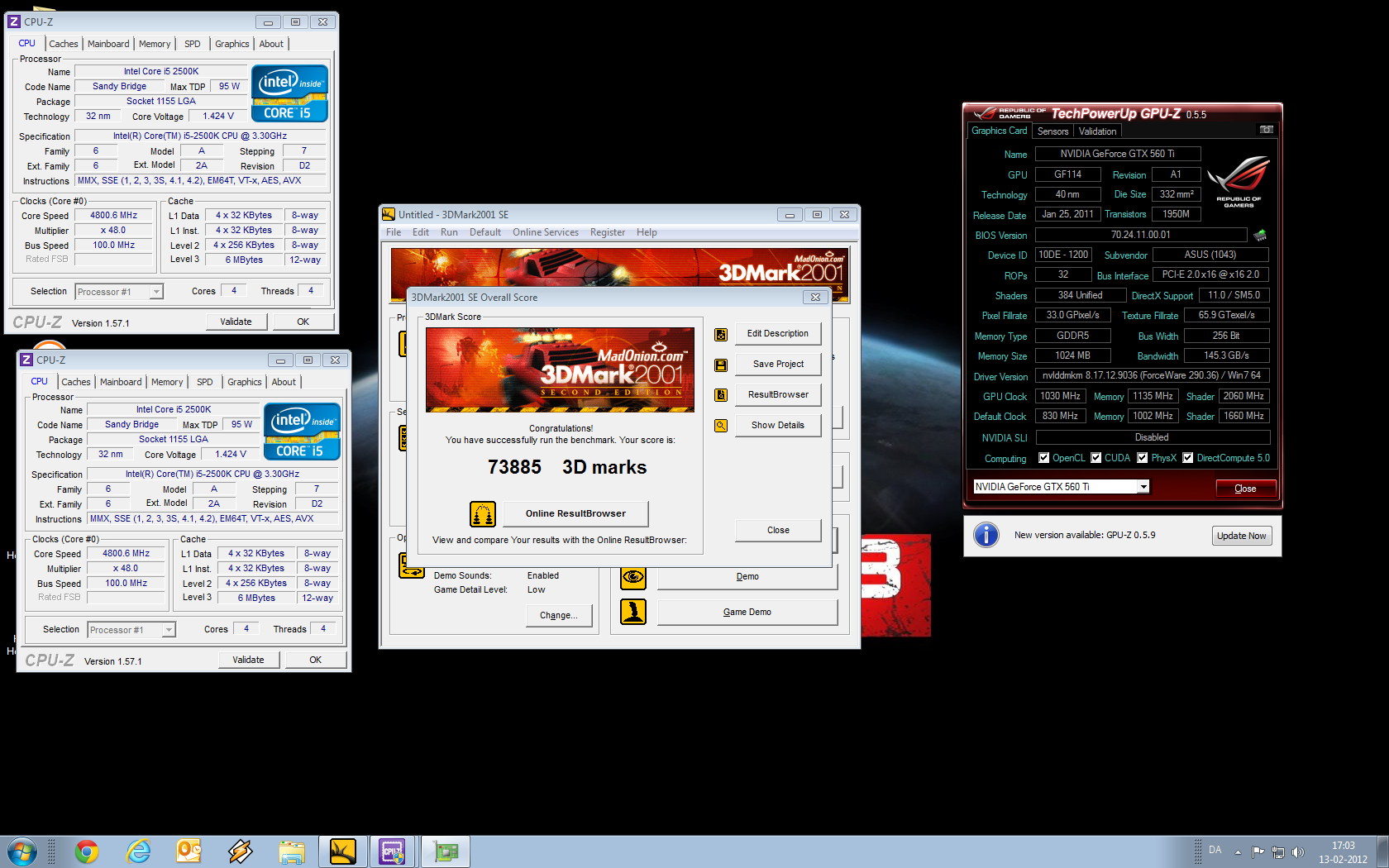Click the Show desktop strip at taskbar end
This screenshot has height=868, width=1389.
(1382, 851)
